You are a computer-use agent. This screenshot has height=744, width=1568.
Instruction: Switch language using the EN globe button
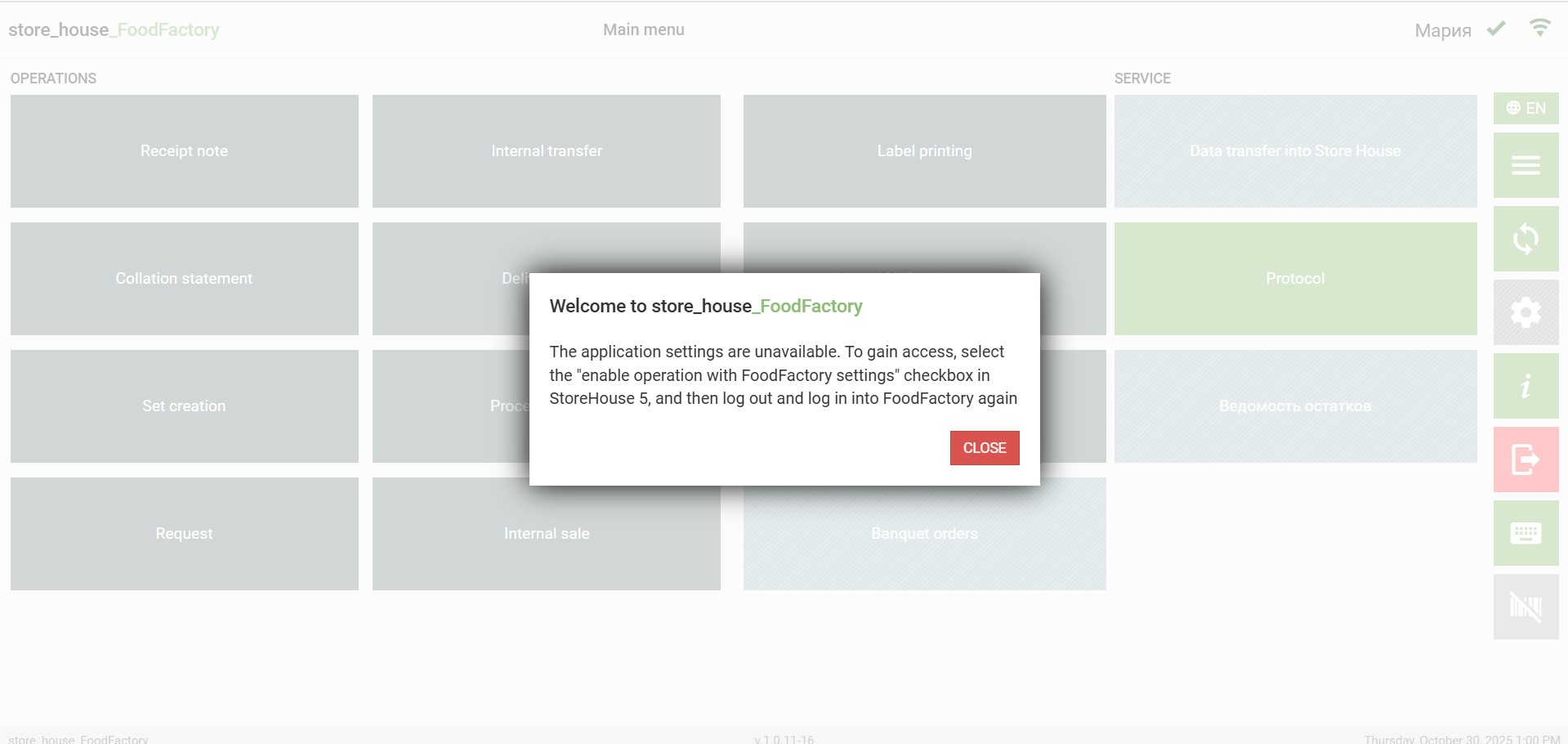pyautogui.click(x=1526, y=108)
